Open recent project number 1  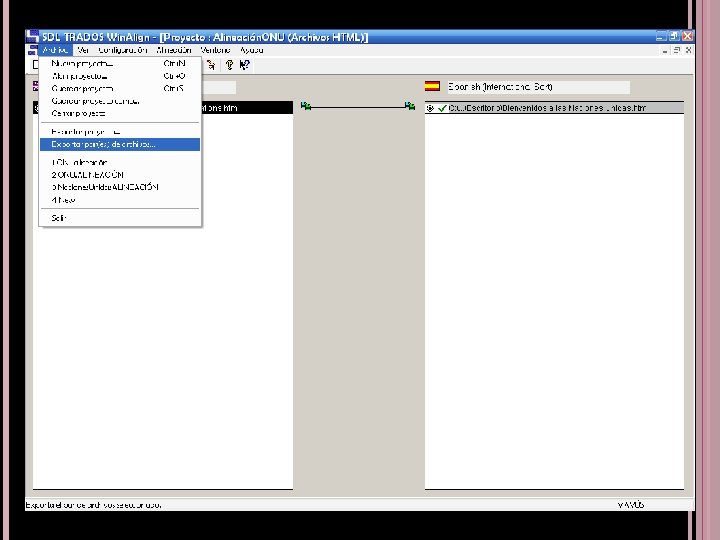pyautogui.click(x=120, y=162)
